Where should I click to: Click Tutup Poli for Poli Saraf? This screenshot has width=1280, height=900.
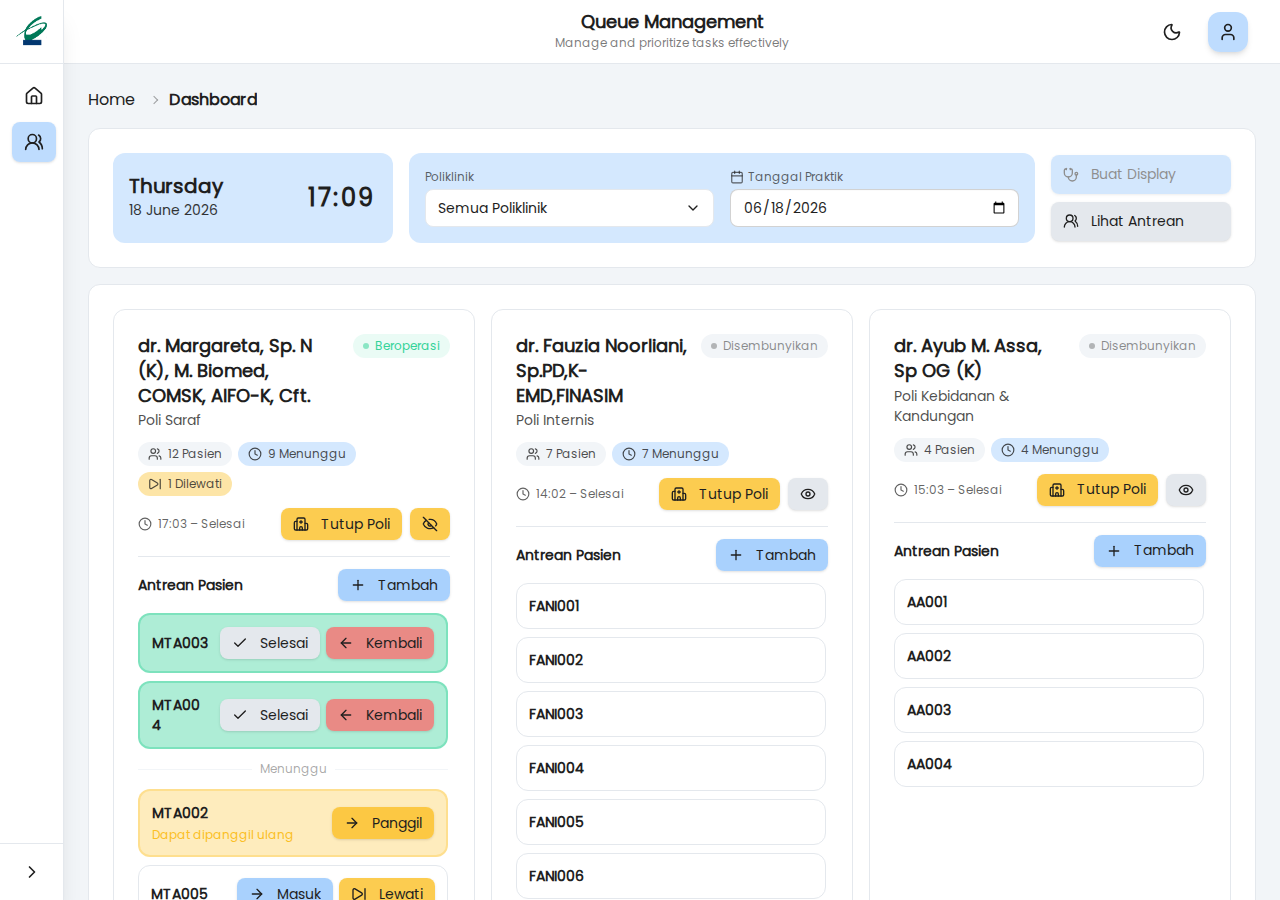coord(341,524)
